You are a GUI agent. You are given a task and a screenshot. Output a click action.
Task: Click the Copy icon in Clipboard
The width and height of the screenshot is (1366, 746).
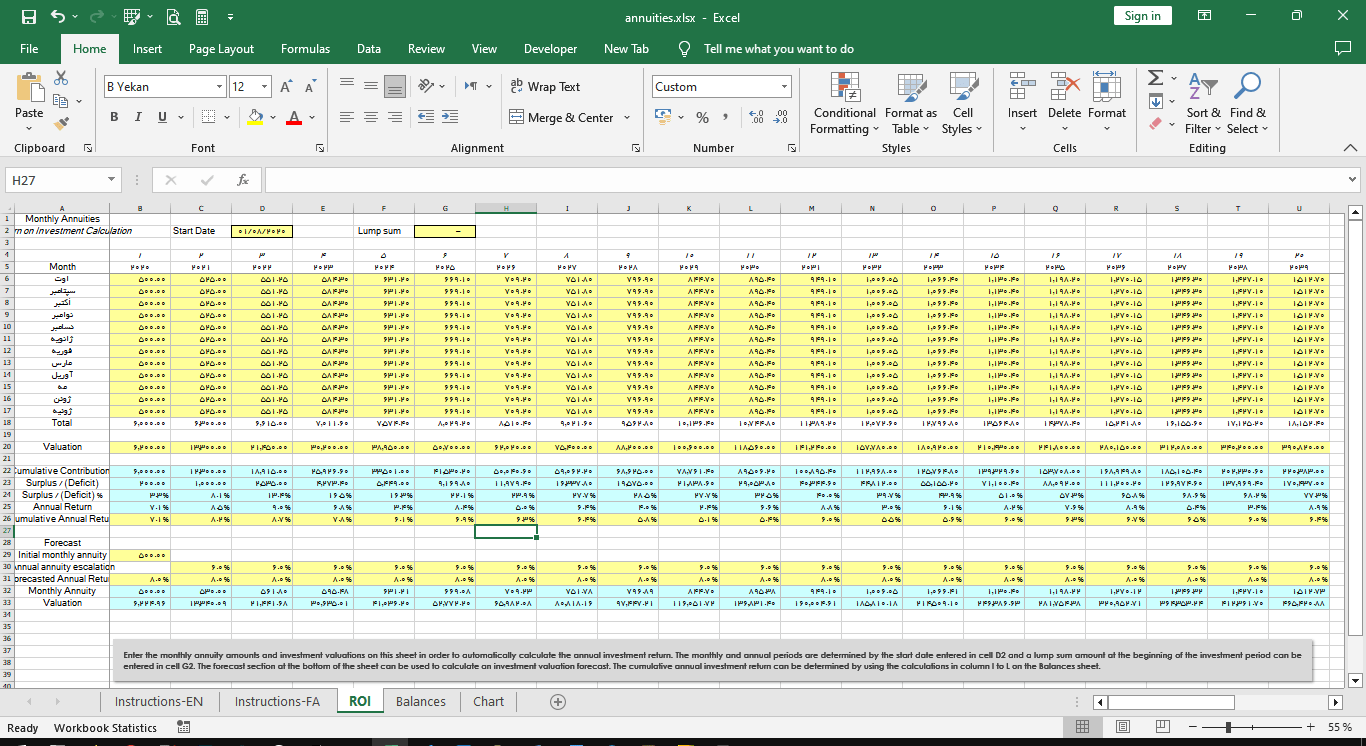60,101
